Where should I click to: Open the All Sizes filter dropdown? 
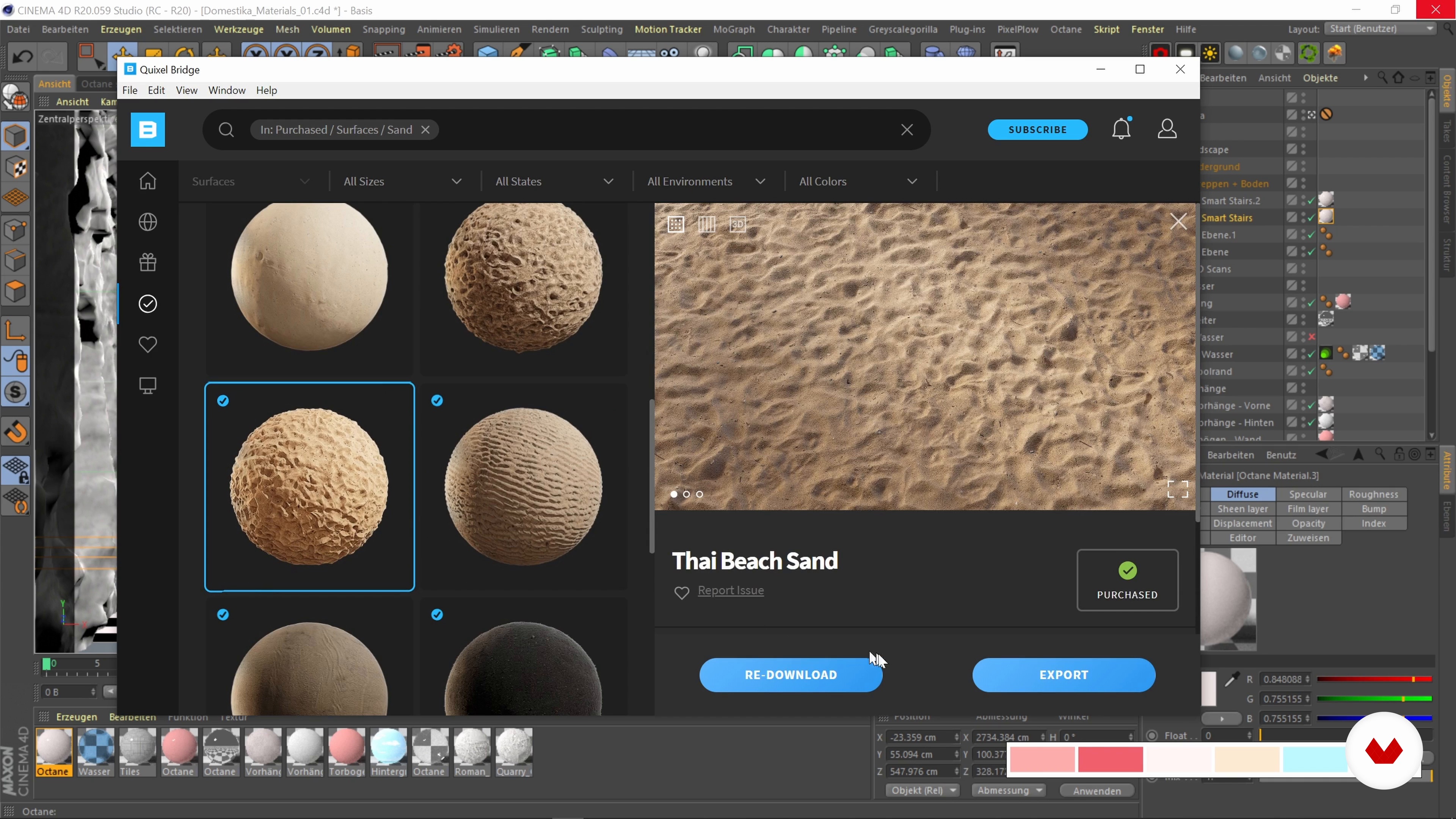point(403,182)
